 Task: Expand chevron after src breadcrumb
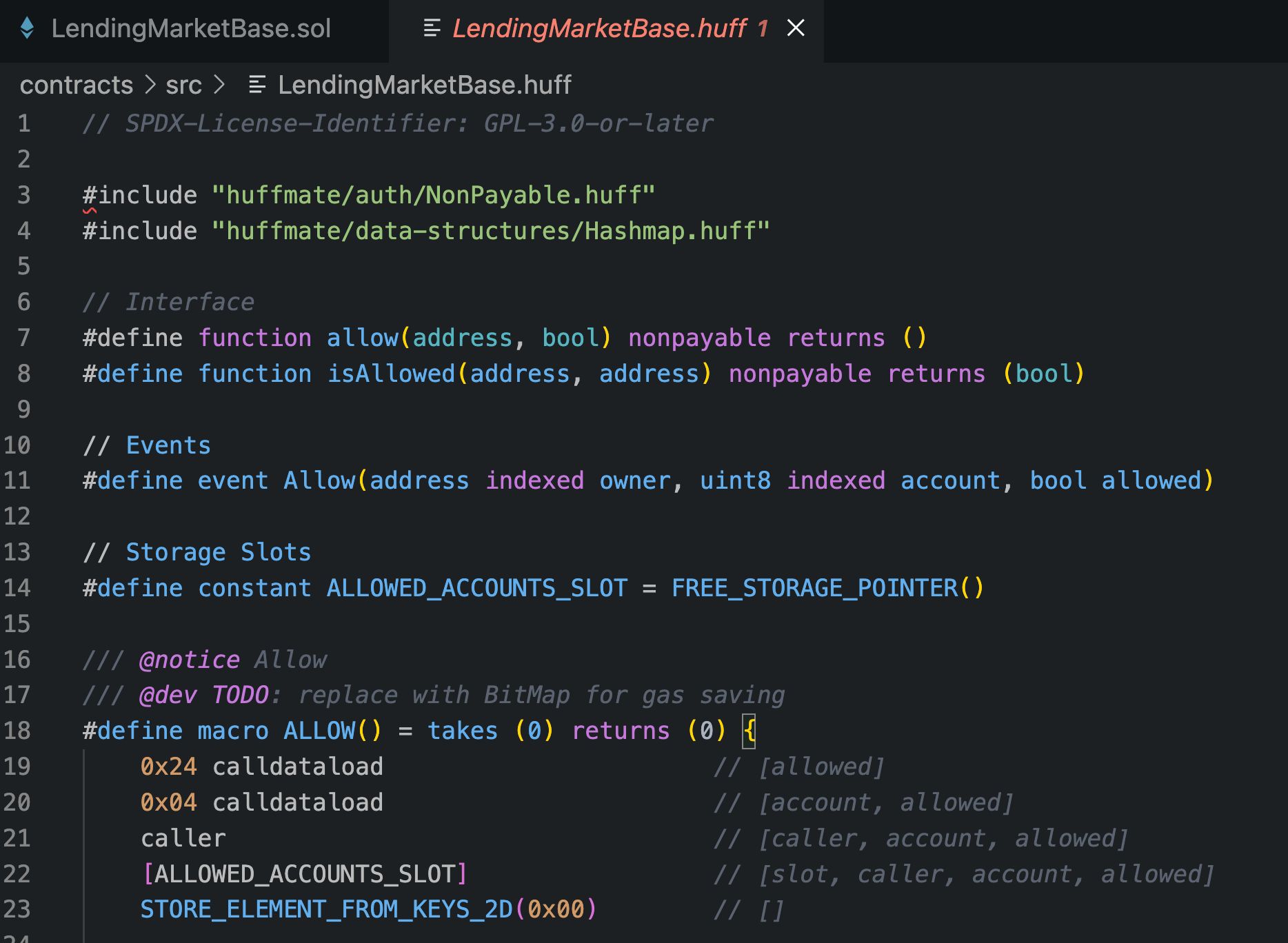point(219,85)
